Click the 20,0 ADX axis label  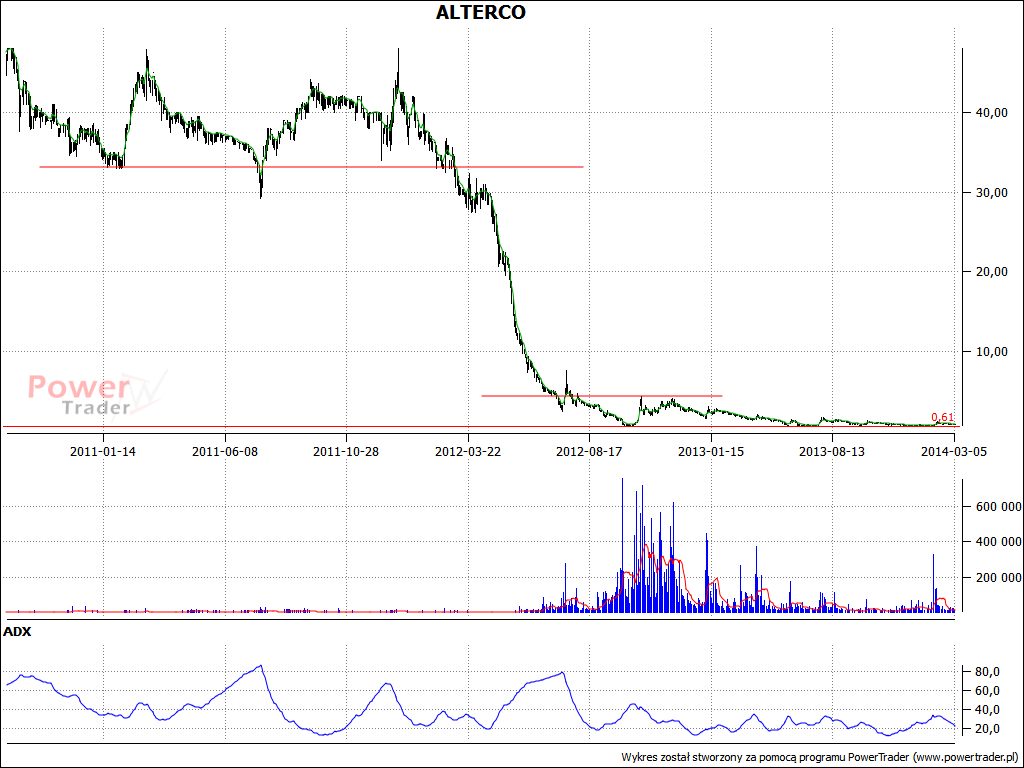[989, 728]
